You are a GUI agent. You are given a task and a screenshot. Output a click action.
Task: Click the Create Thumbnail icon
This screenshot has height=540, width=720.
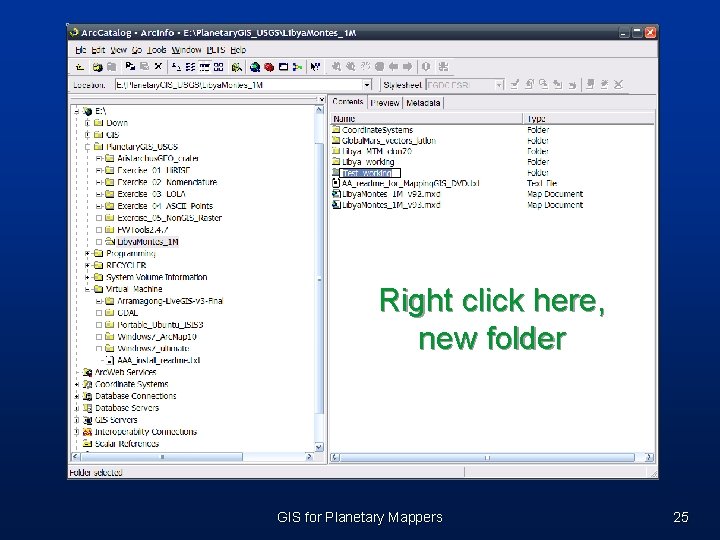point(443,67)
